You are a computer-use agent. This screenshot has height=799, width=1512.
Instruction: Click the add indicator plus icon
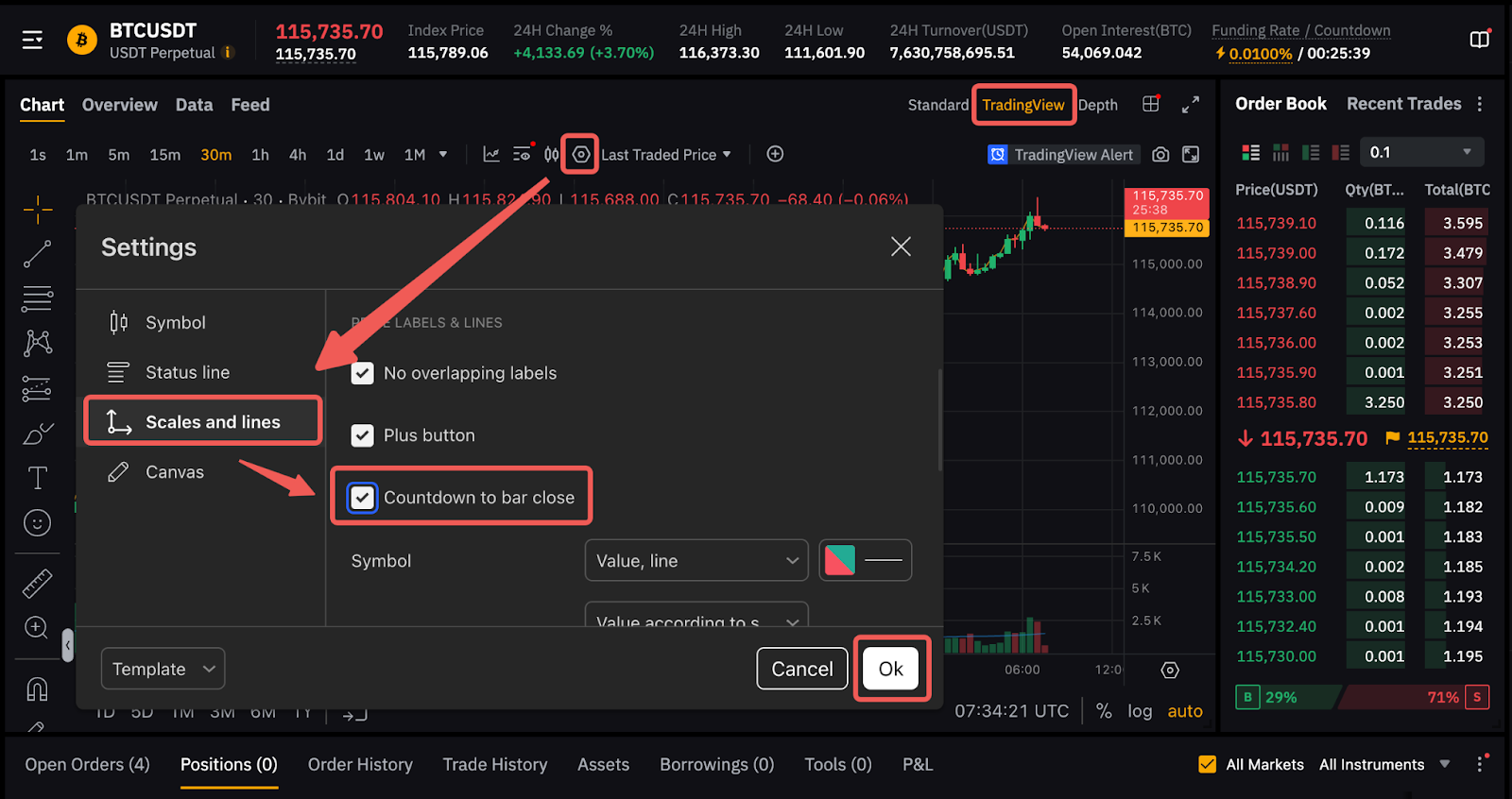[x=775, y=154]
